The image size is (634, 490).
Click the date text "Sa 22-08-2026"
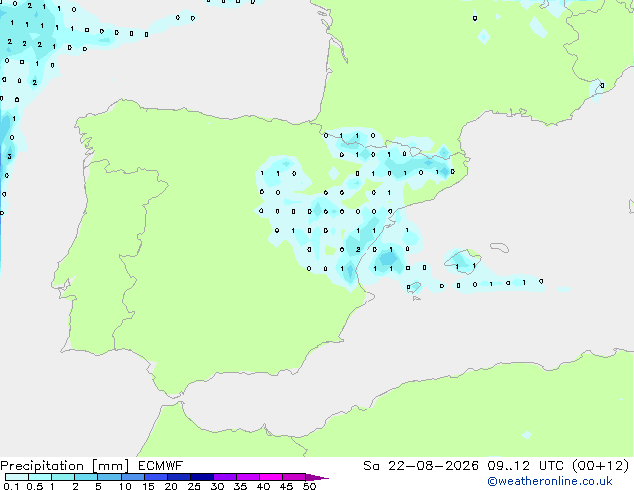pos(421,466)
